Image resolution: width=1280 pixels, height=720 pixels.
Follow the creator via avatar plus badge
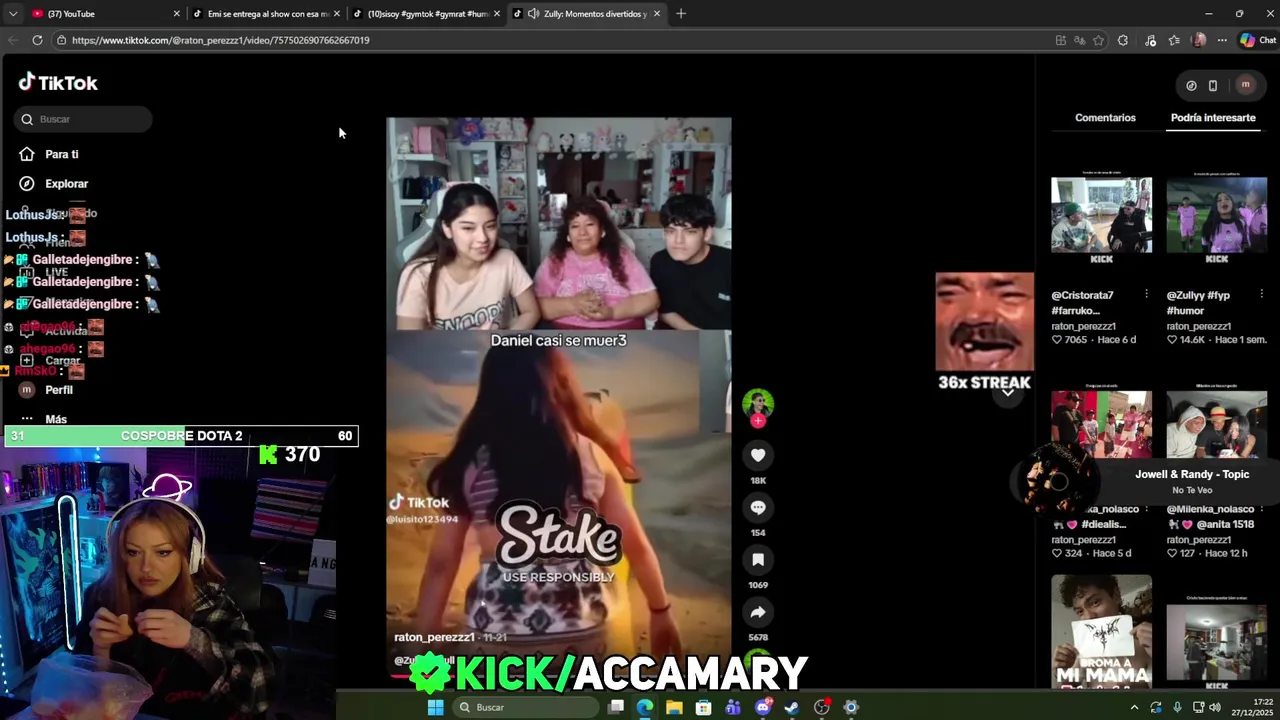[758, 421]
